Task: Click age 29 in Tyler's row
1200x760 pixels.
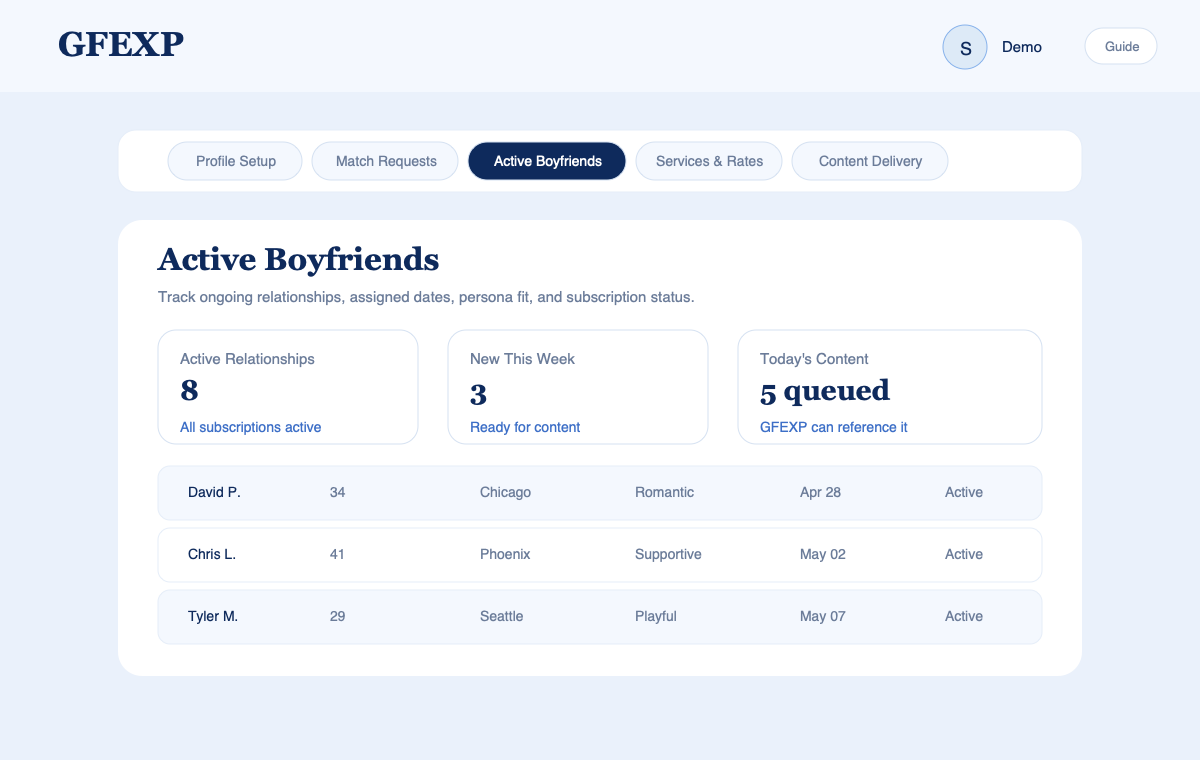Action: tap(338, 616)
